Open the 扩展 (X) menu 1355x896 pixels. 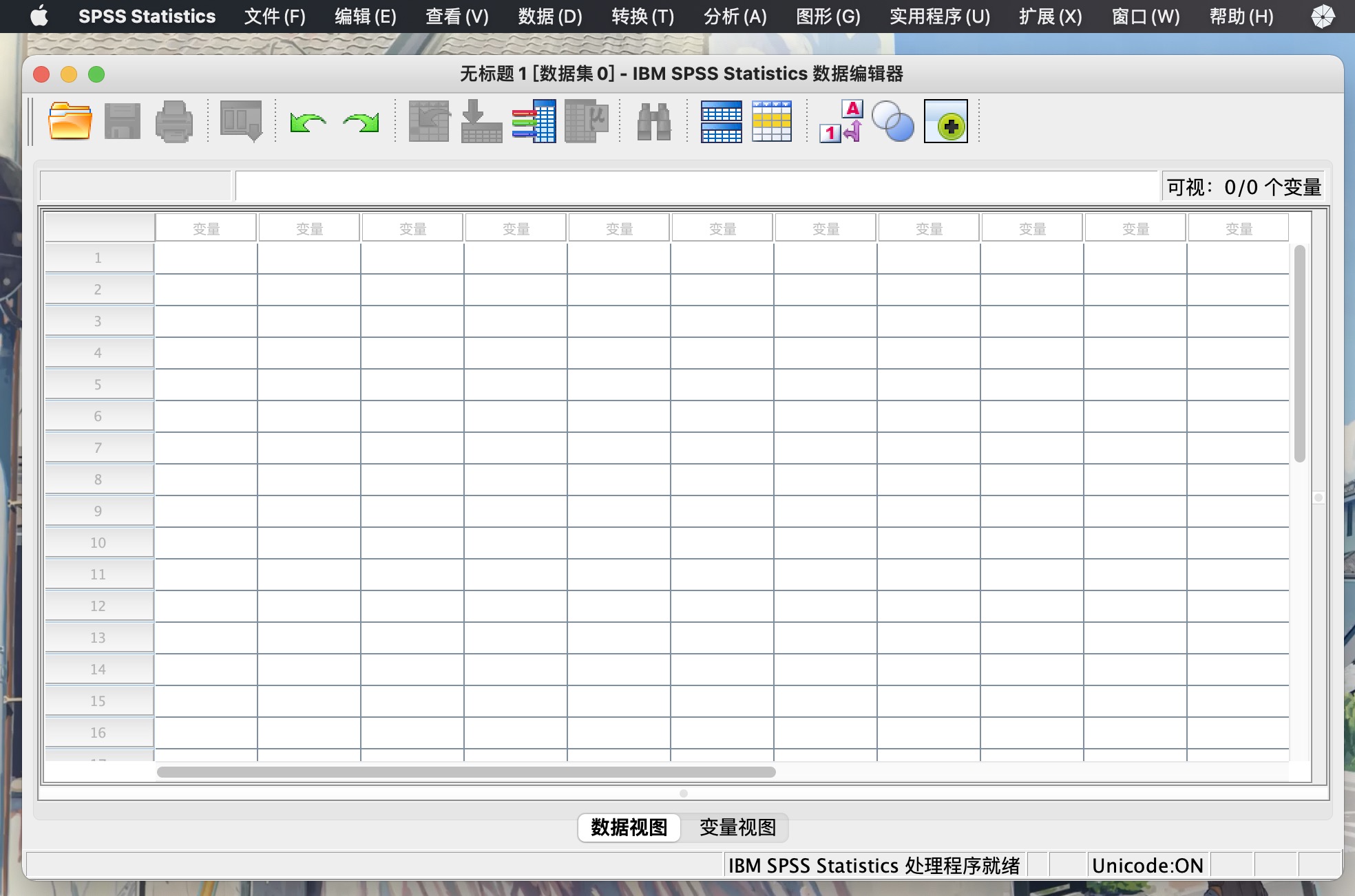[1051, 16]
